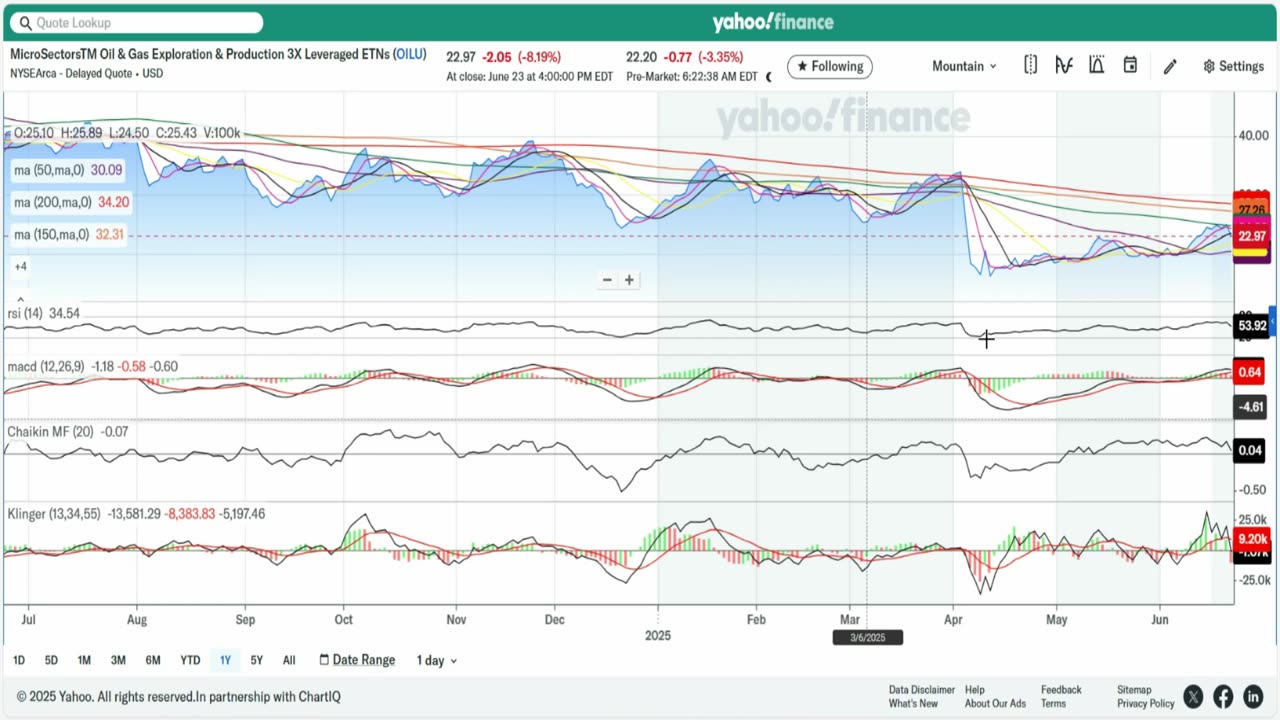
Task: Click the search magnifier in Quote Lookup
Action: click(x=25, y=22)
